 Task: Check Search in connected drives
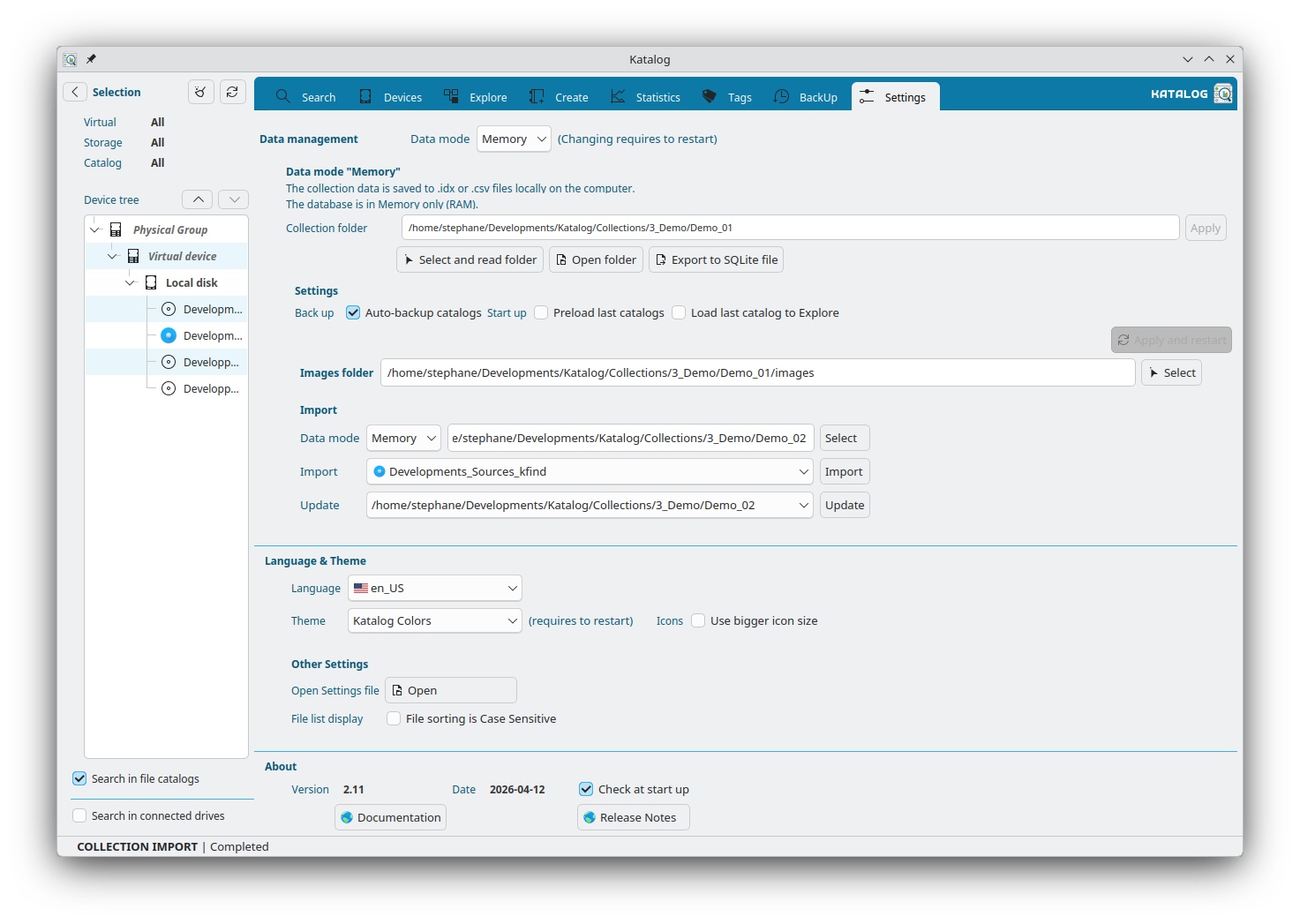click(x=79, y=815)
